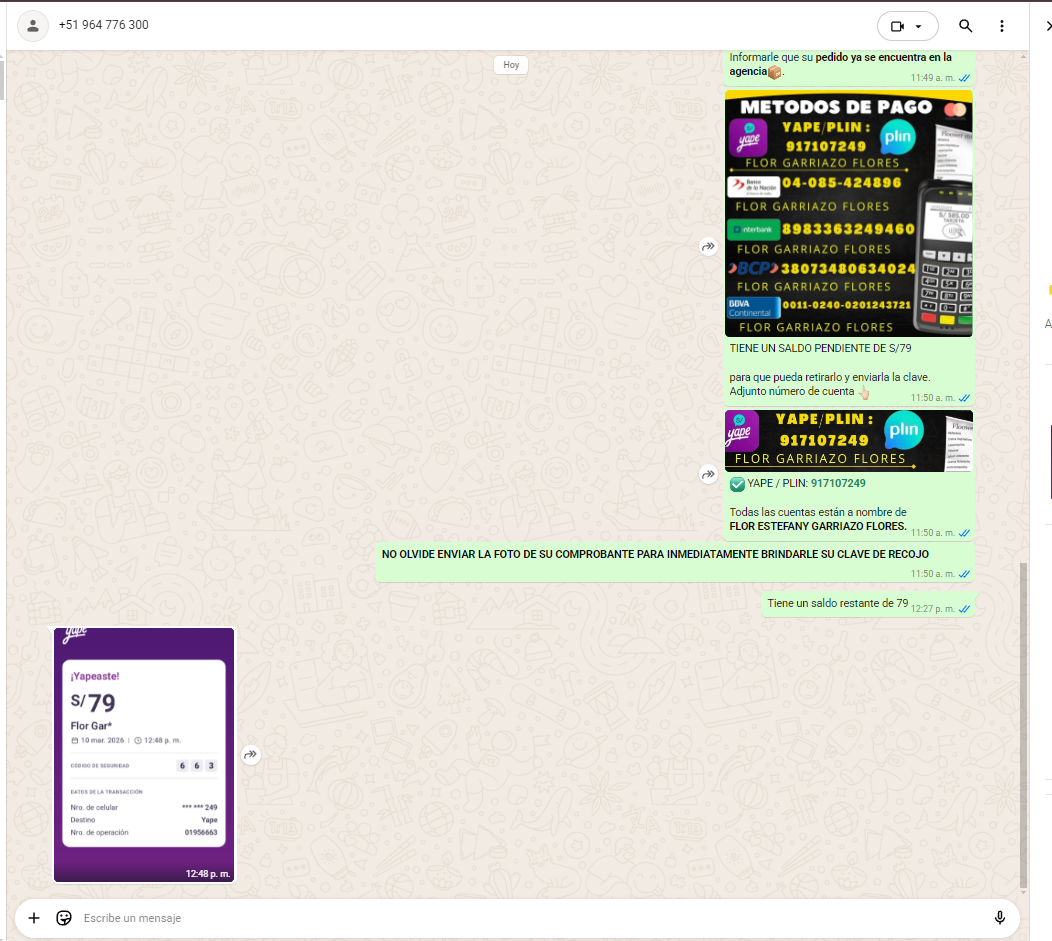
Task: Click the +51 964 776 300 contact name
Action: click(x=103, y=25)
